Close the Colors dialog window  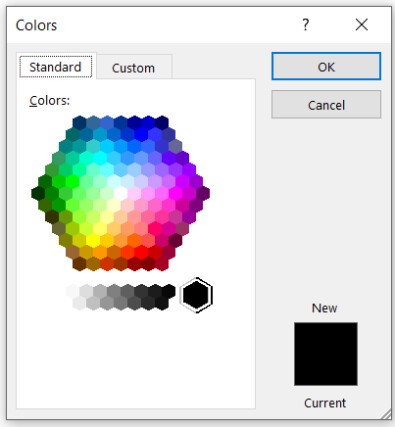tap(362, 25)
